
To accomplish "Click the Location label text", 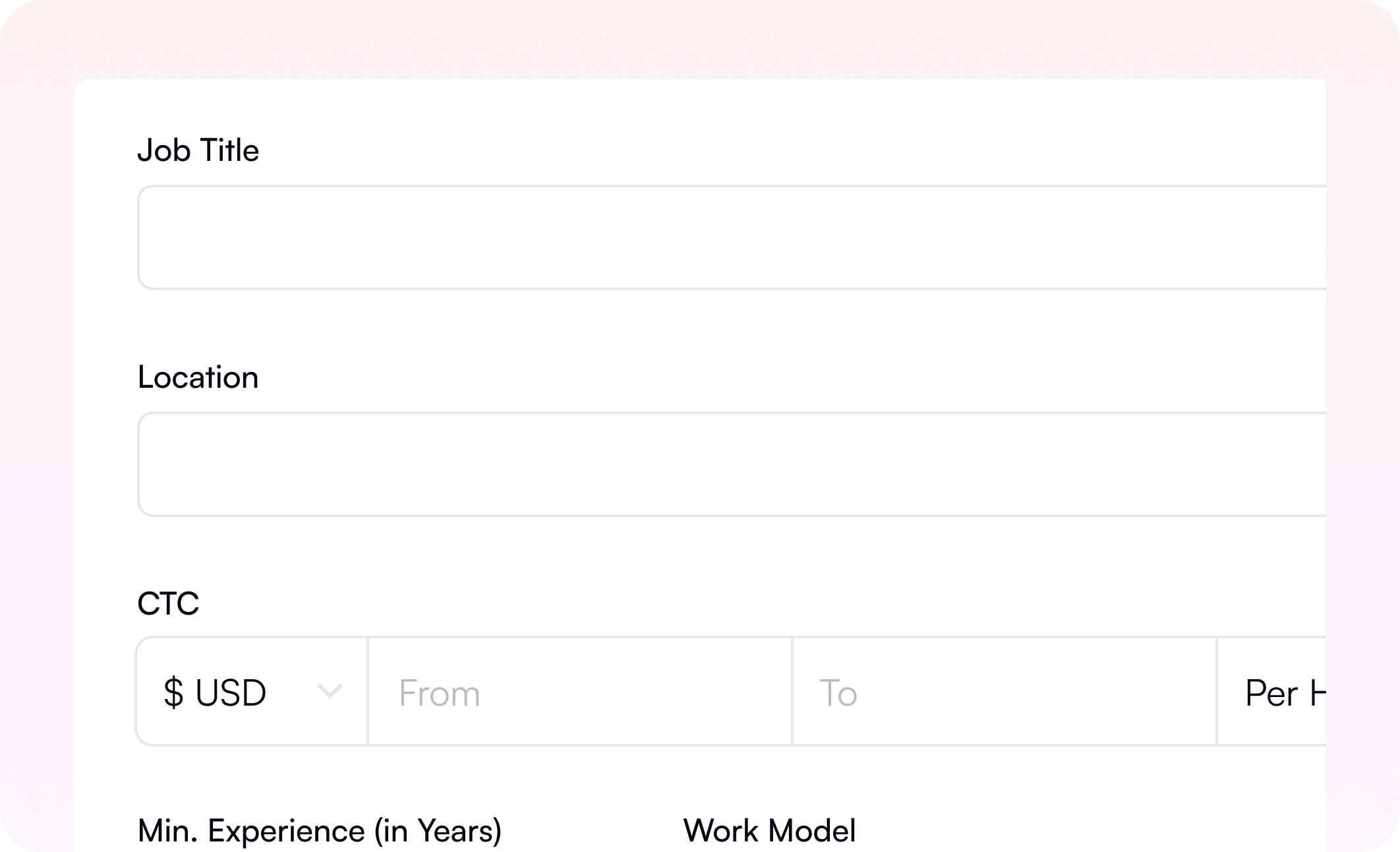I will click(x=198, y=377).
